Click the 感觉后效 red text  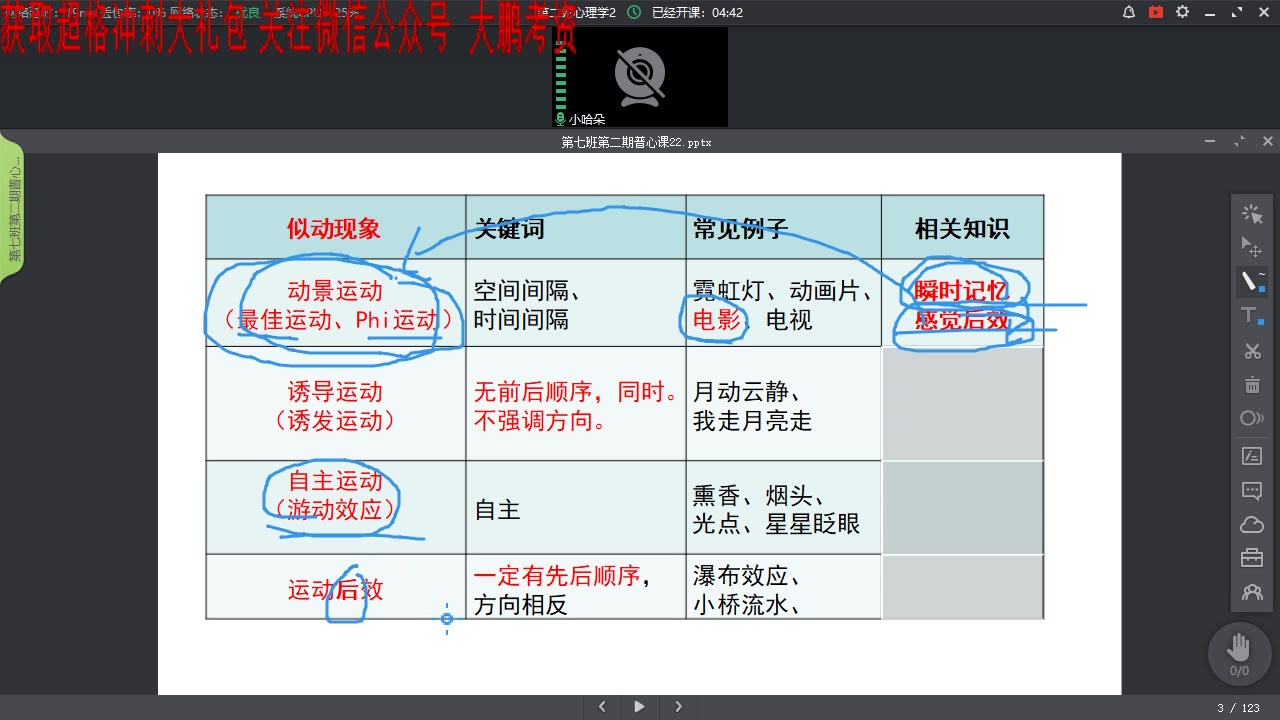[x=962, y=320]
